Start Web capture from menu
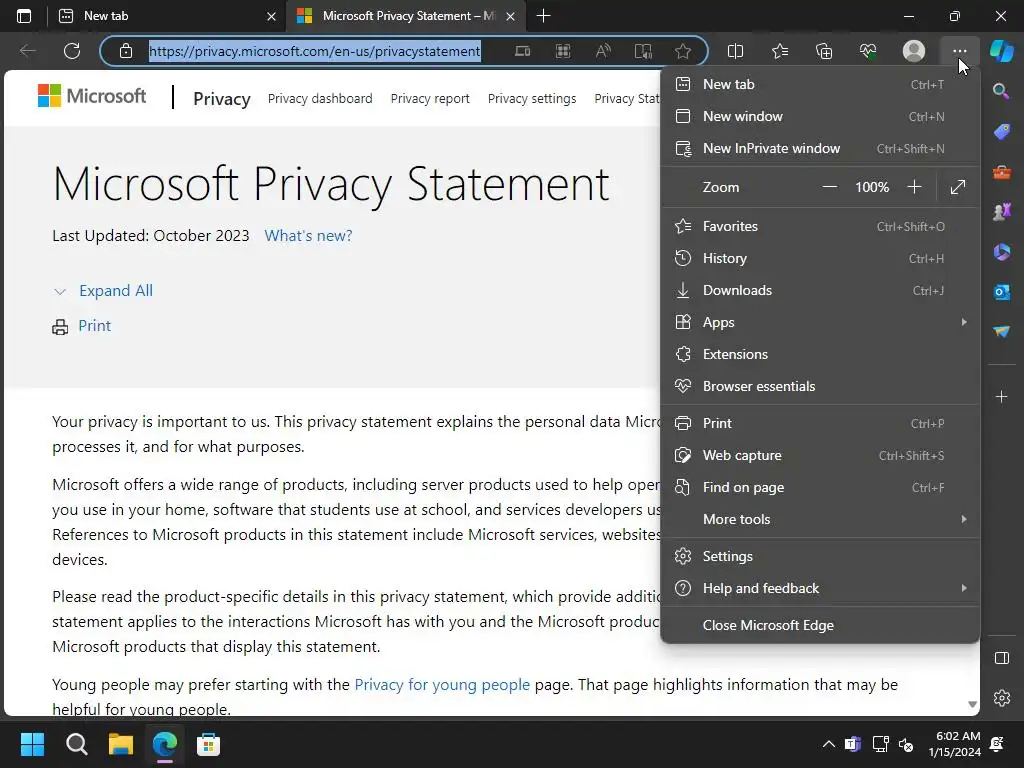This screenshot has width=1024, height=768. point(820,455)
